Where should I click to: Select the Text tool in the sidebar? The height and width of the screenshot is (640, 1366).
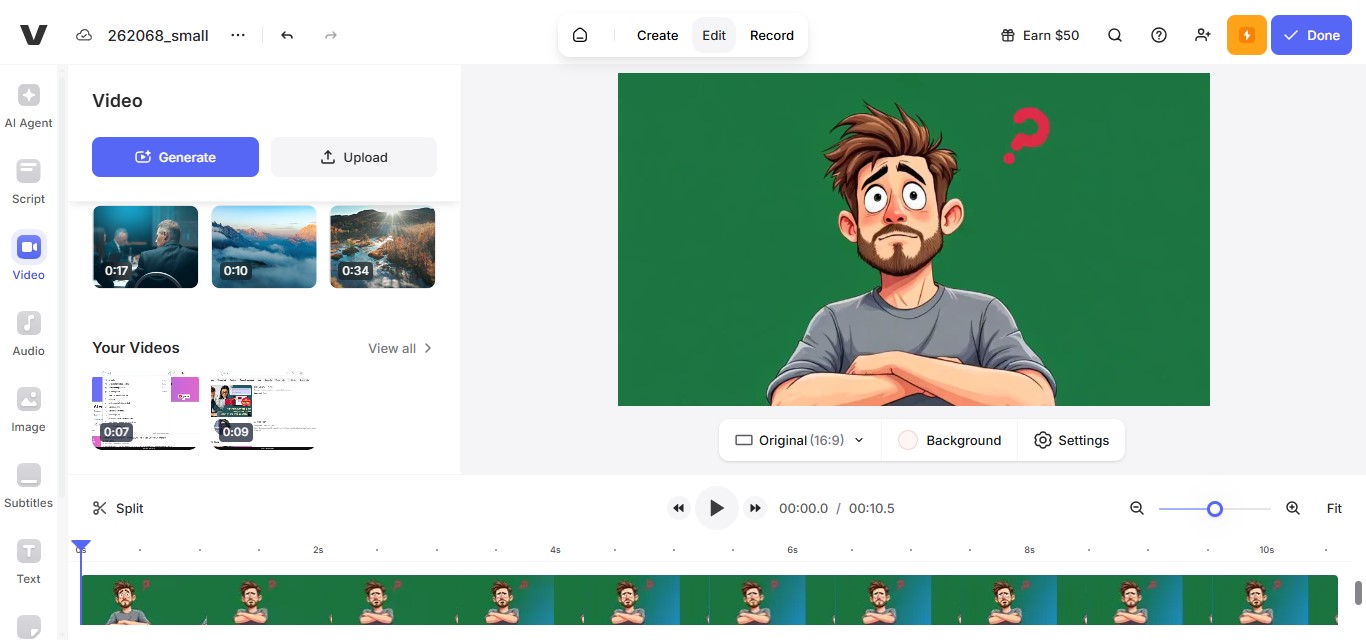[x=27, y=562]
